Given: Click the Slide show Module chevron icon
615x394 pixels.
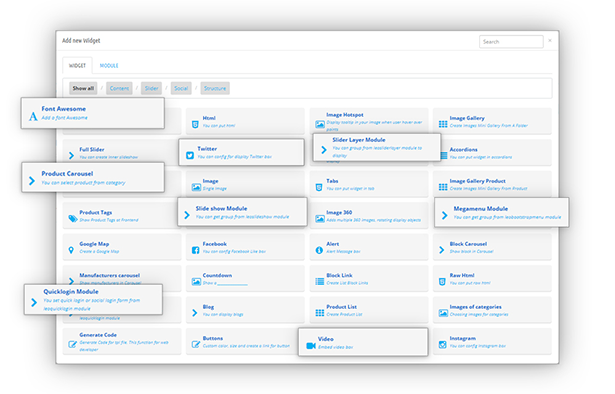Looking at the screenshot, I should [x=187, y=215].
